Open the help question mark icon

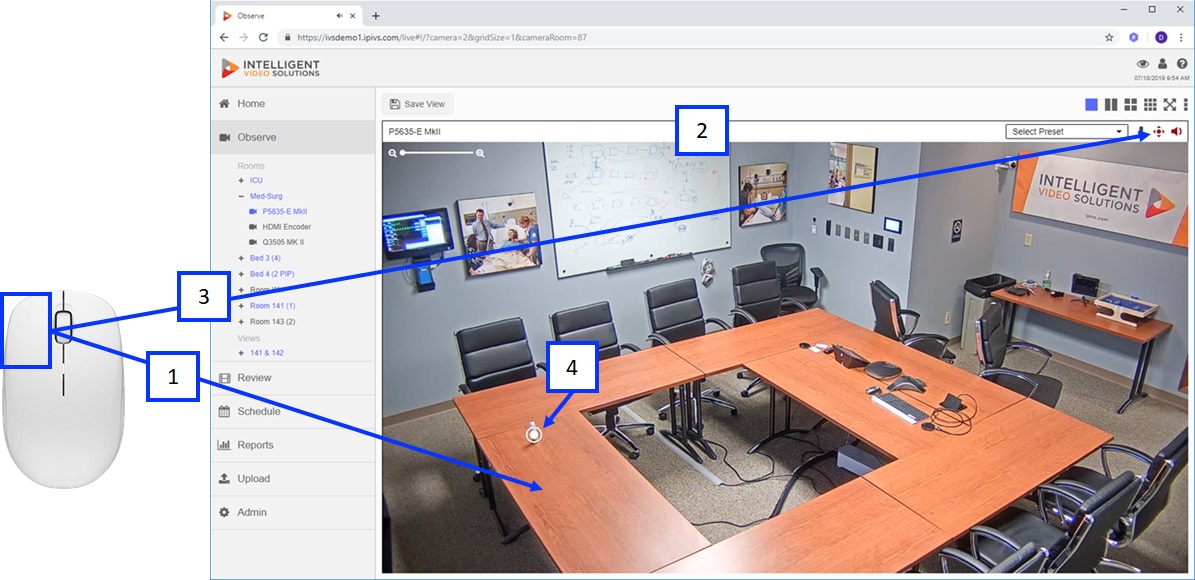point(1181,64)
